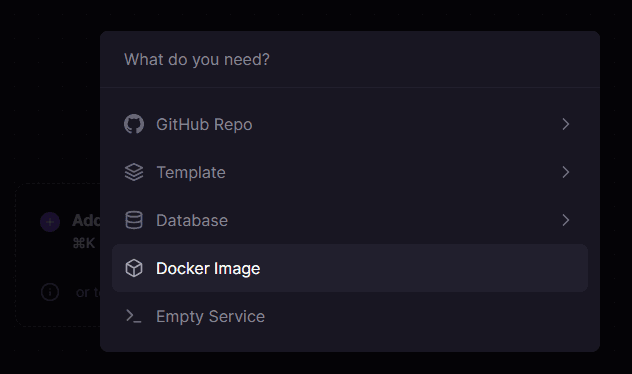
Task: Focus the 'What do you need?' search field
Action: pos(350,60)
